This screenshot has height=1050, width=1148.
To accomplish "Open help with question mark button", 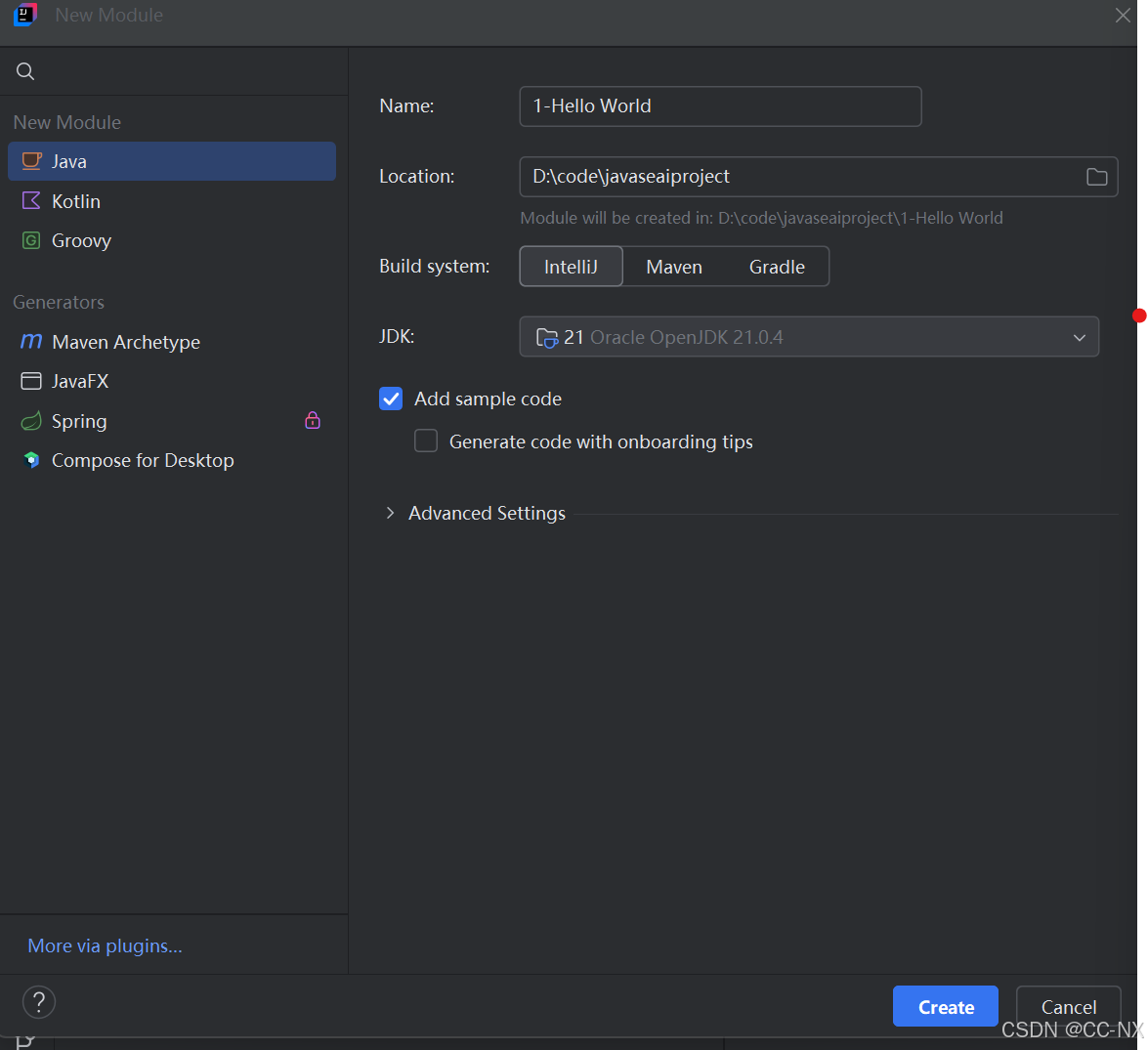I will pos(39,1002).
